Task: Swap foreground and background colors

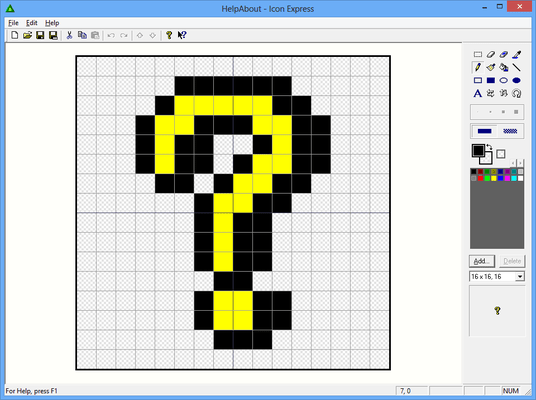Action: (489, 147)
